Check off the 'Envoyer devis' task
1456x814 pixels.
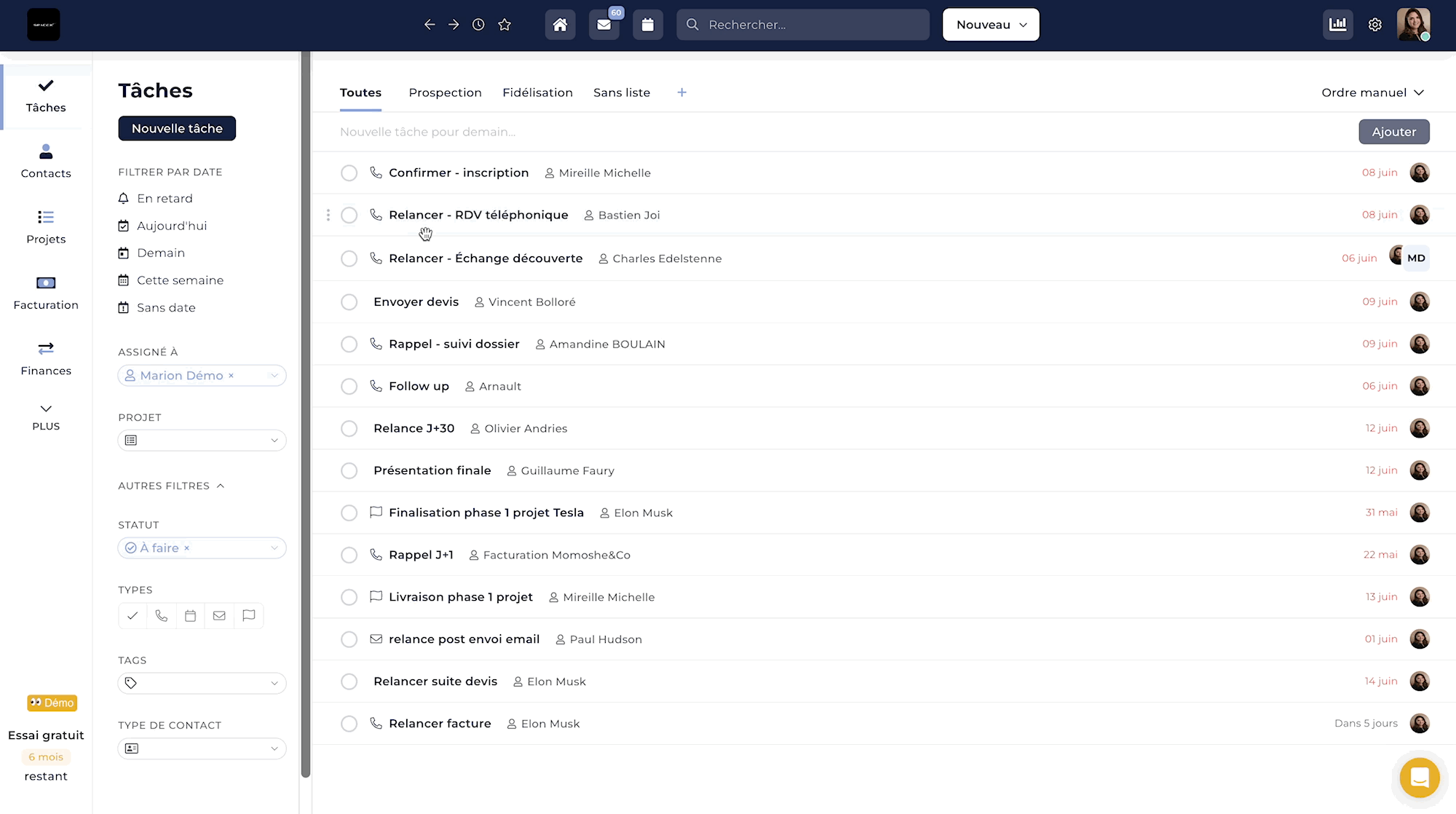pyautogui.click(x=349, y=302)
